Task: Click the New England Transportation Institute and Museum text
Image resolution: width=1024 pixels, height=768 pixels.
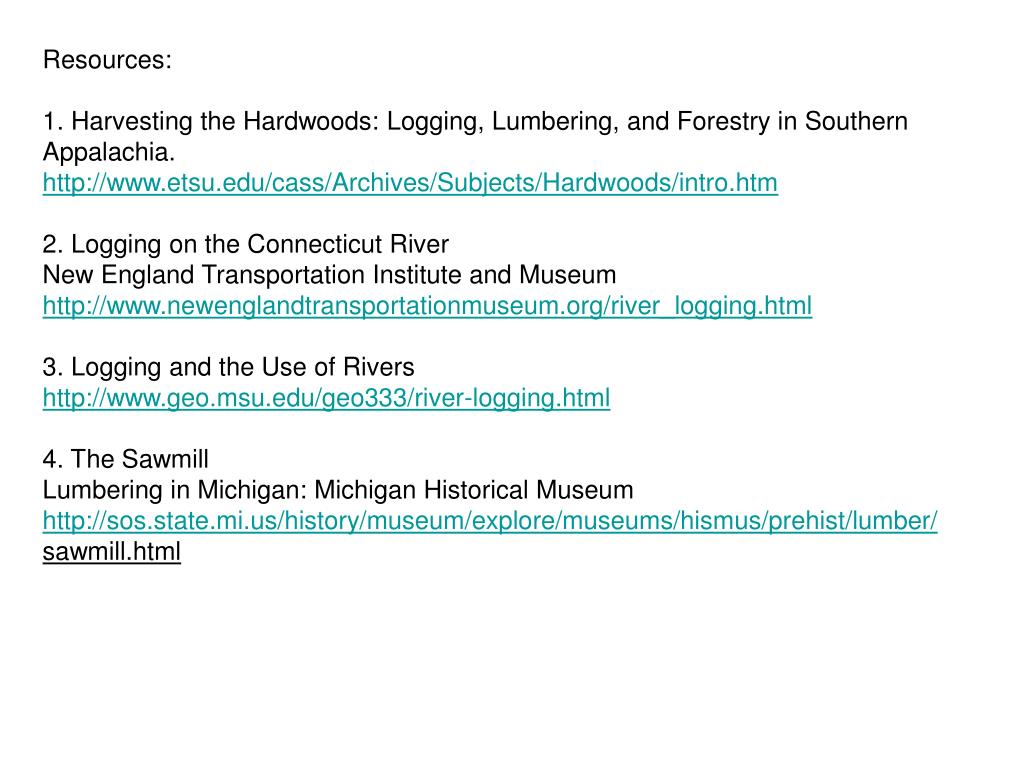Action: click(329, 275)
